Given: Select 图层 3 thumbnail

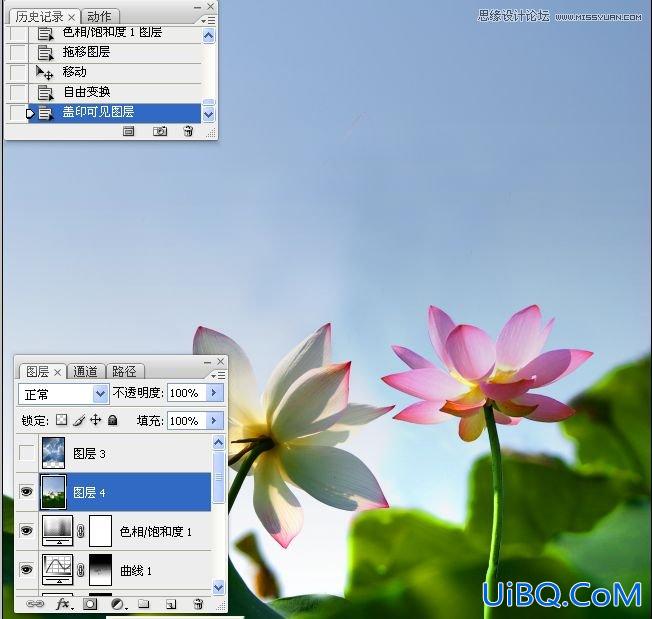Looking at the screenshot, I should click(53, 453).
